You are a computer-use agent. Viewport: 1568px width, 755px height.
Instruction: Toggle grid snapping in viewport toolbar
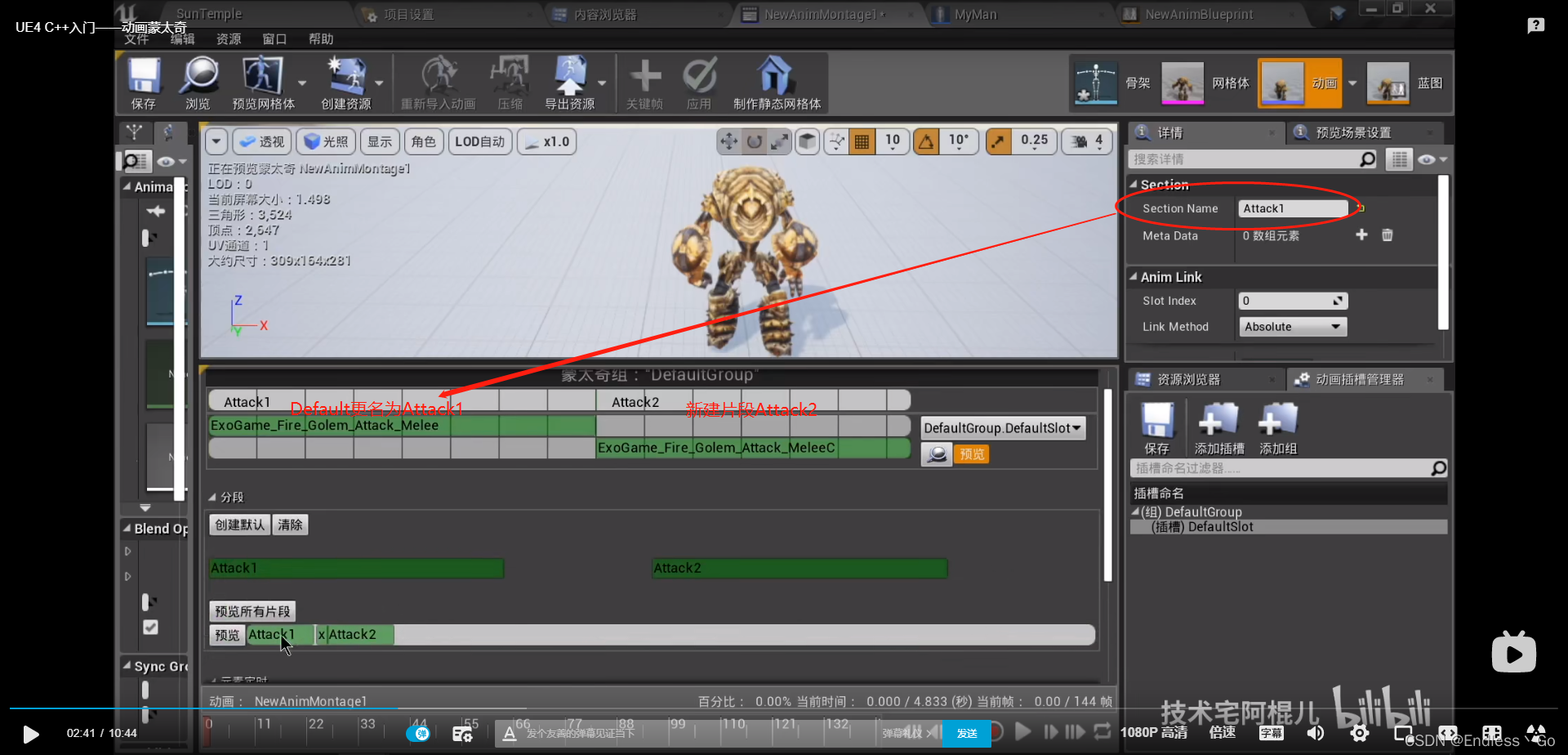861,141
